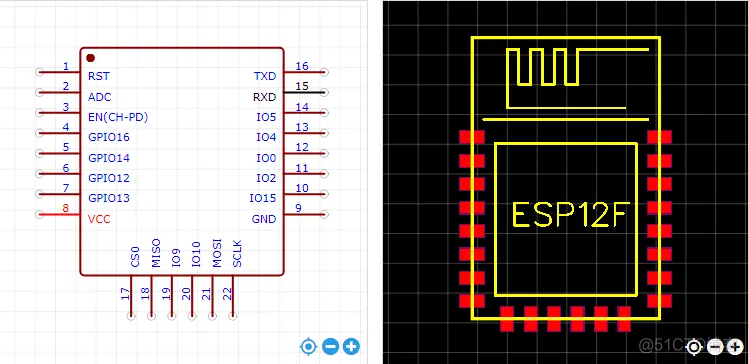Select the red pin number 8
The width and height of the screenshot is (748, 364).
66,208
